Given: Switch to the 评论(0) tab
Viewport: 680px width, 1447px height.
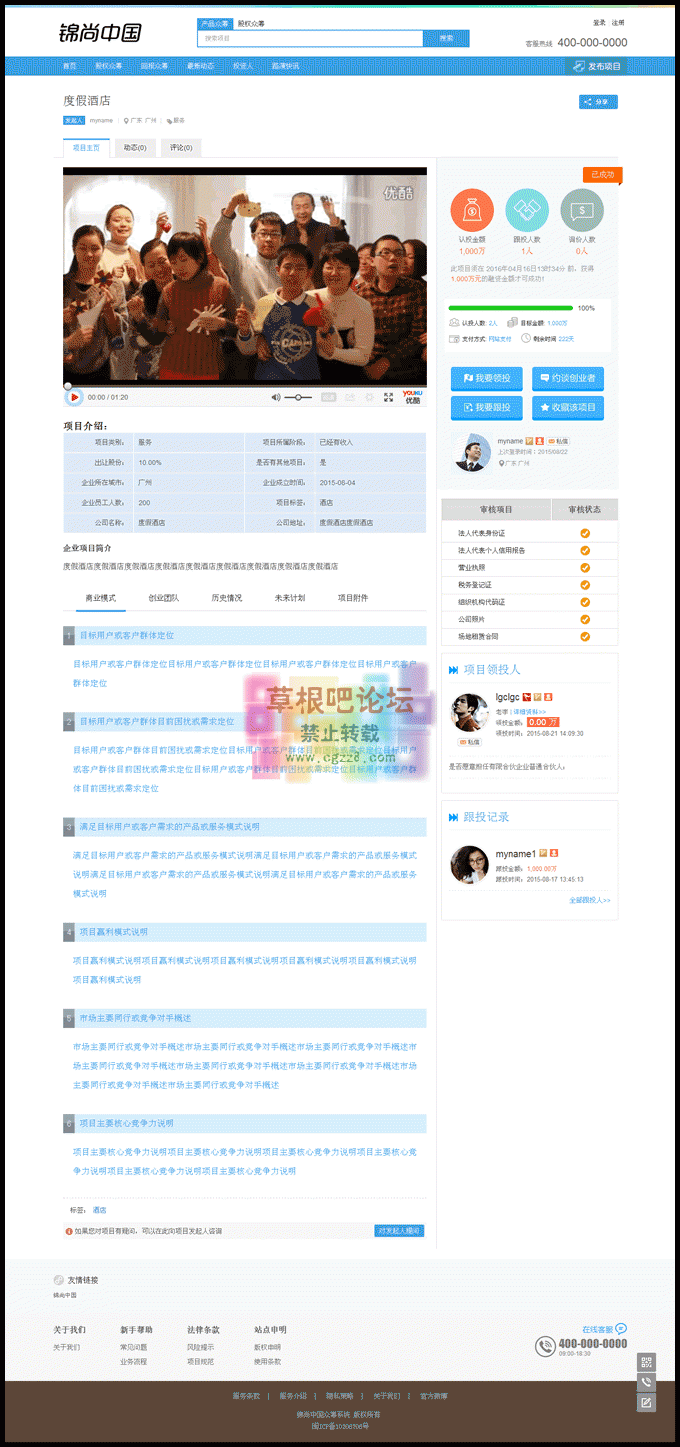Looking at the screenshot, I should (181, 147).
